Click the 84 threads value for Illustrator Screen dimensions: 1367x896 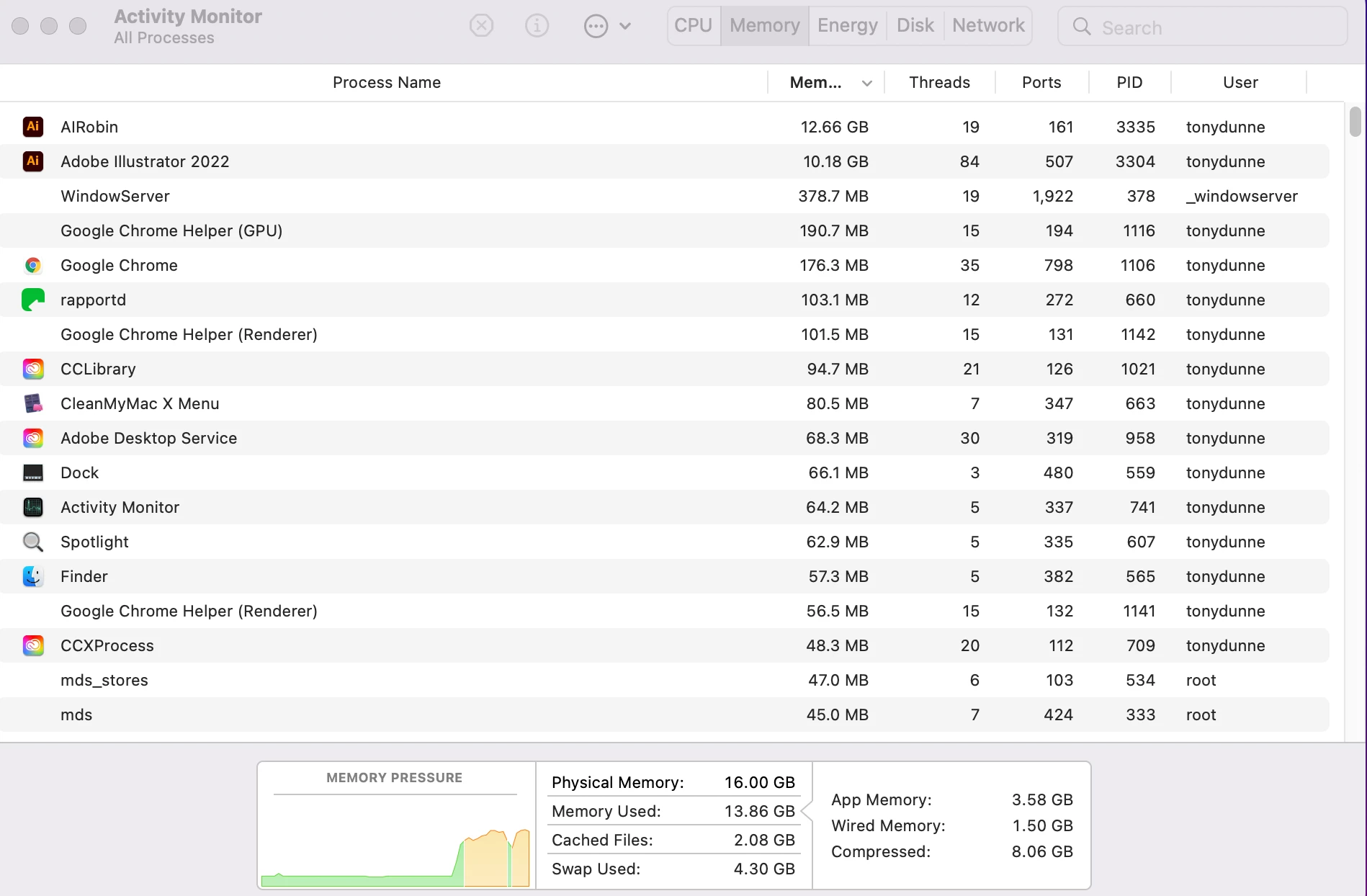pyautogui.click(x=969, y=161)
